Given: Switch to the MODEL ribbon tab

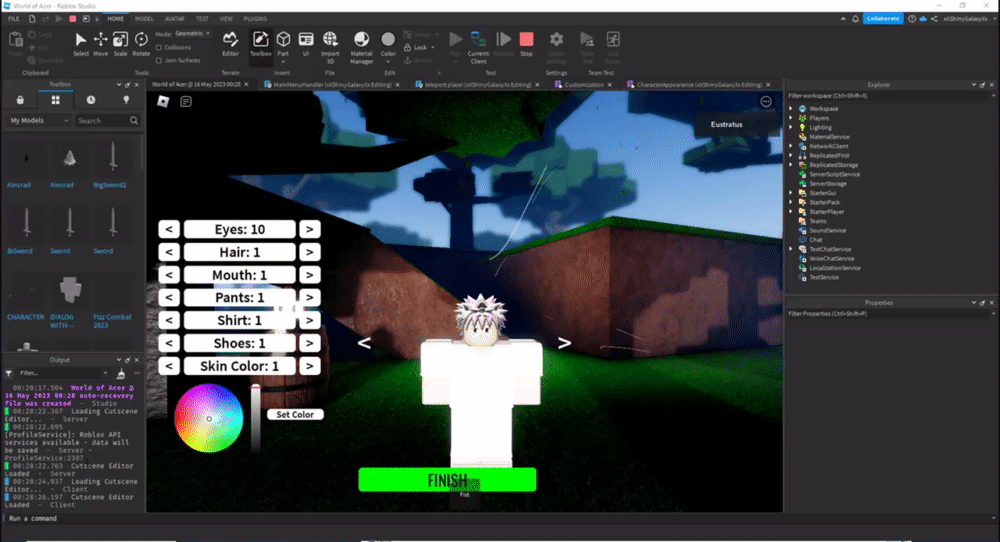Looking at the screenshot, I should [x=144, y=19].
